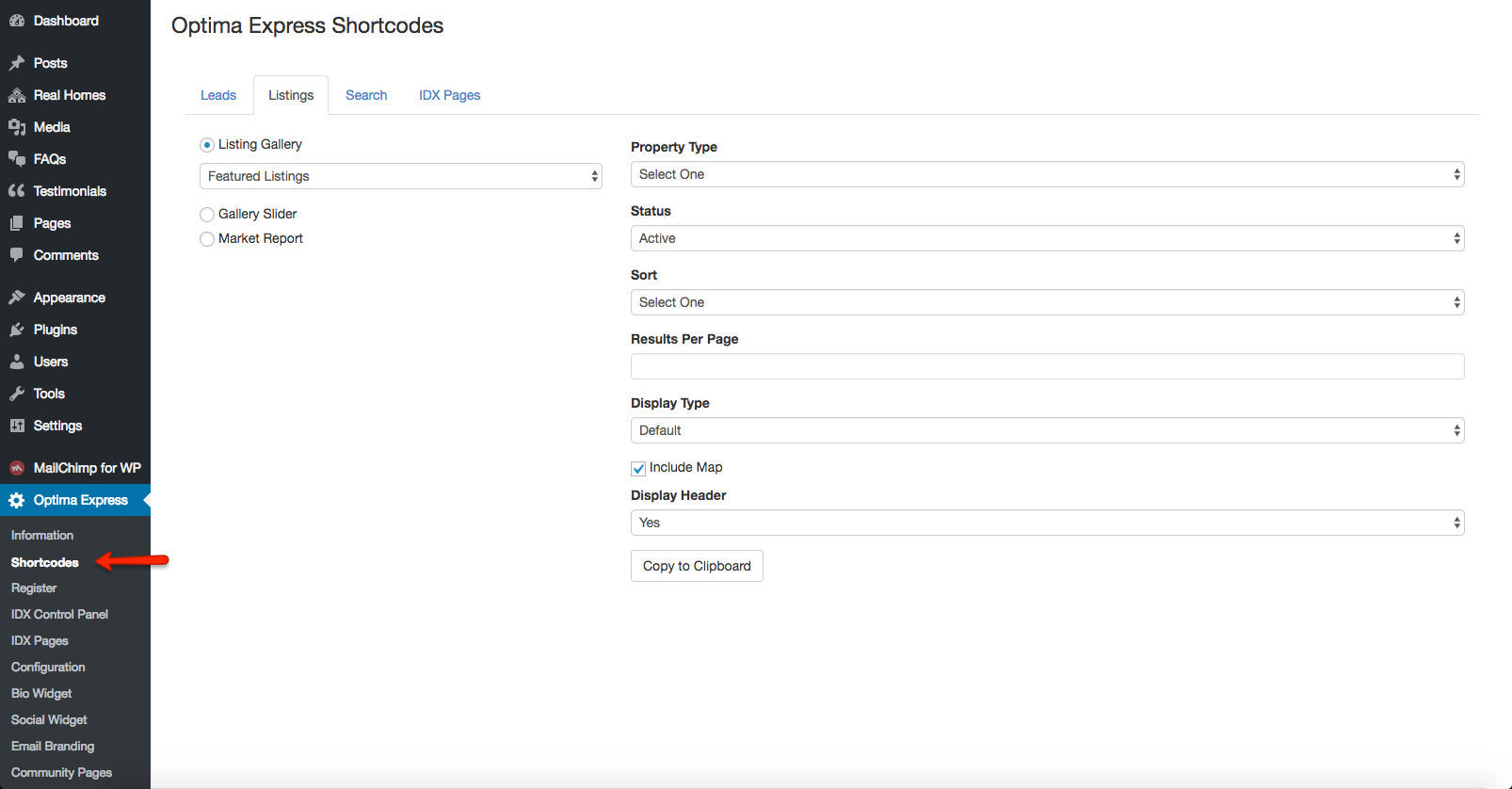Select the Gallery Slider radio option
The height and width of the screenshot is (789, 1512).
(x=207, y=215)
